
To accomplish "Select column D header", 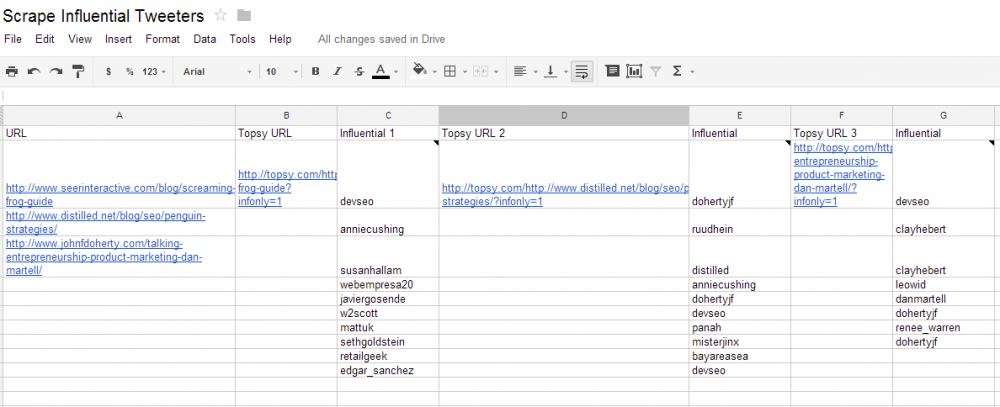I will (x=563, y=115).
